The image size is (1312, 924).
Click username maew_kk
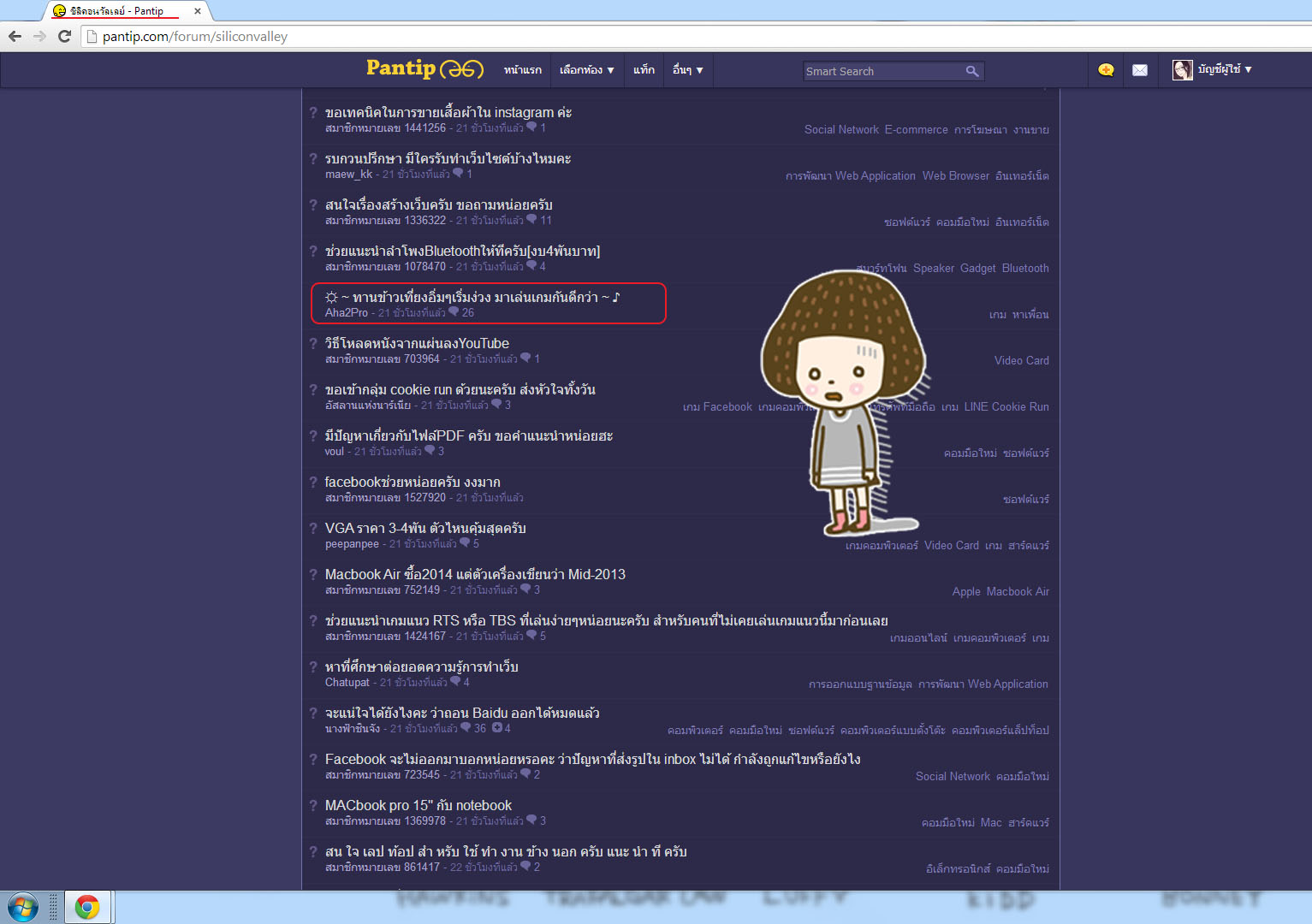[348, 174]
